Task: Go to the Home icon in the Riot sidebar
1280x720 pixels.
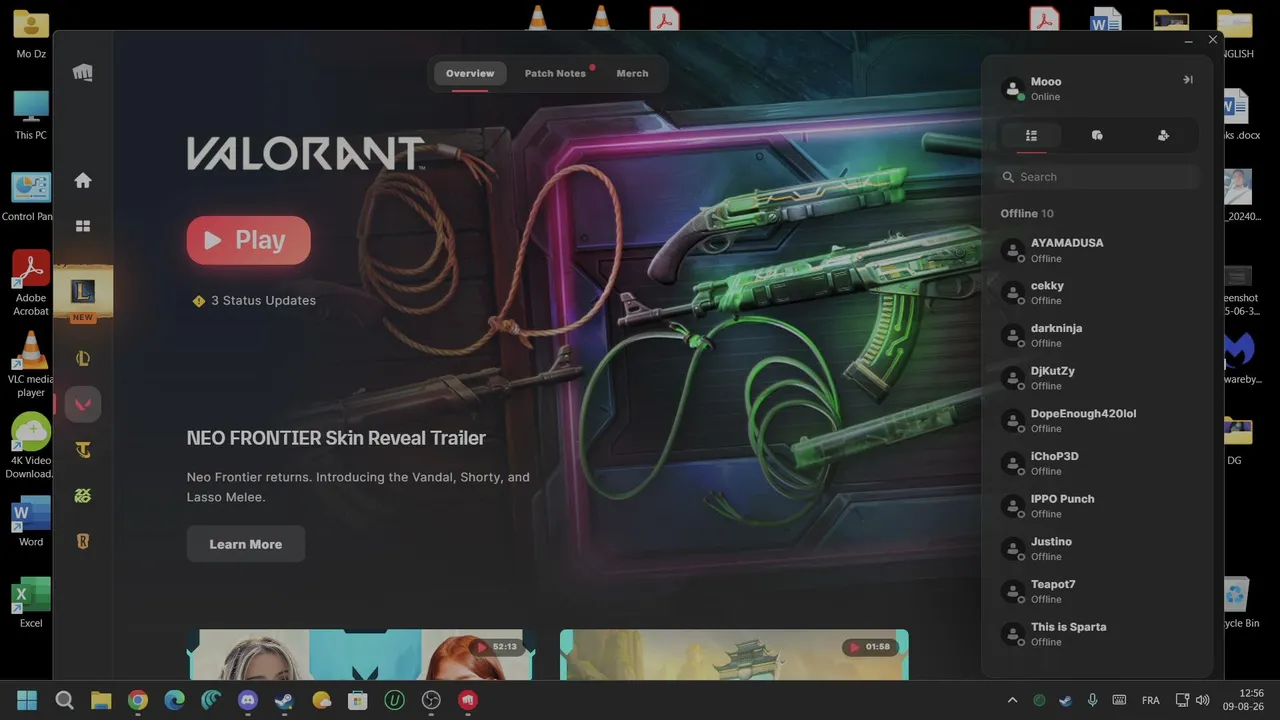Action: (83, 181)
